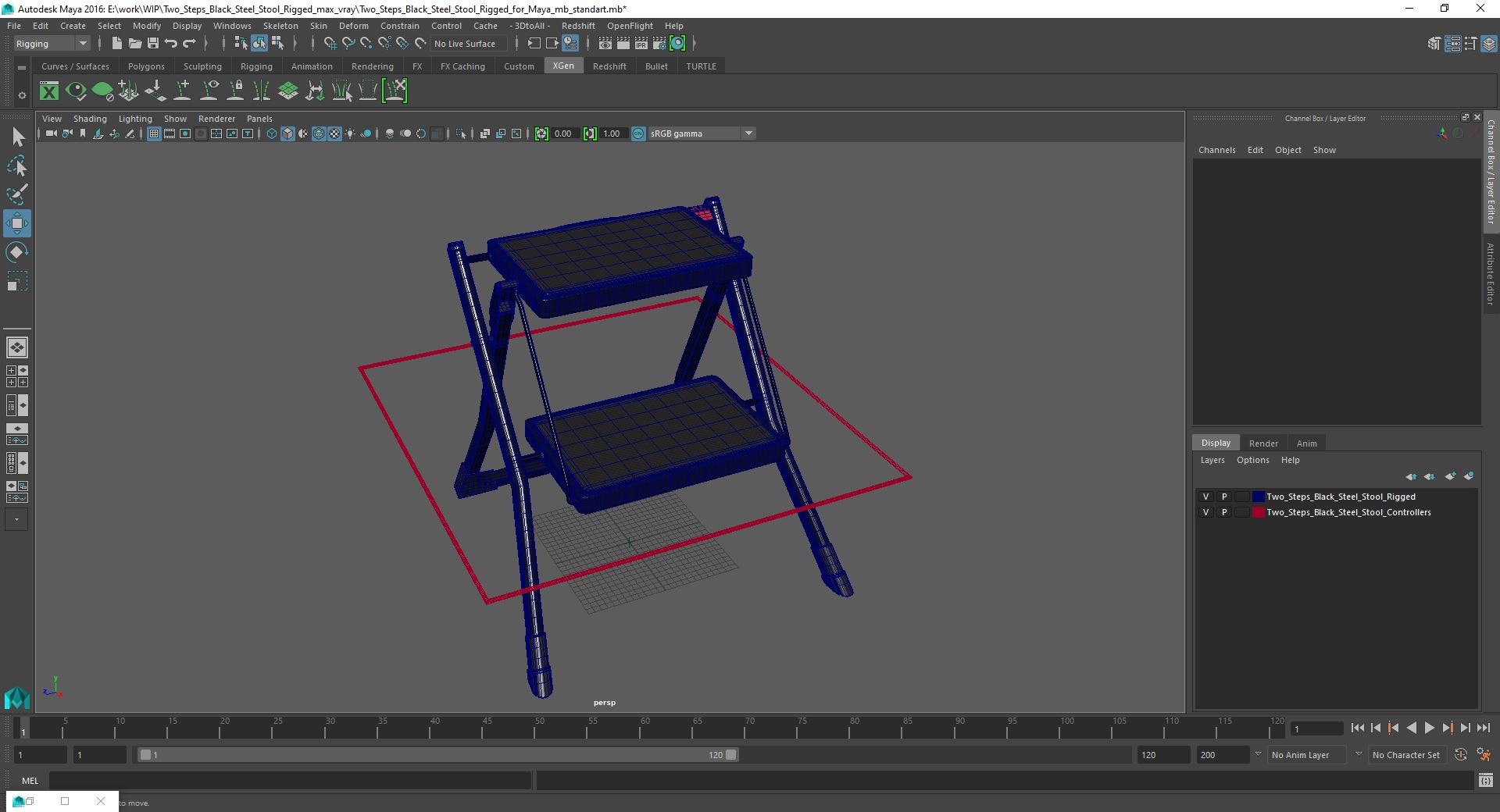Activate the Move tool
1500x812 pixels.
[x=17, y=223]
